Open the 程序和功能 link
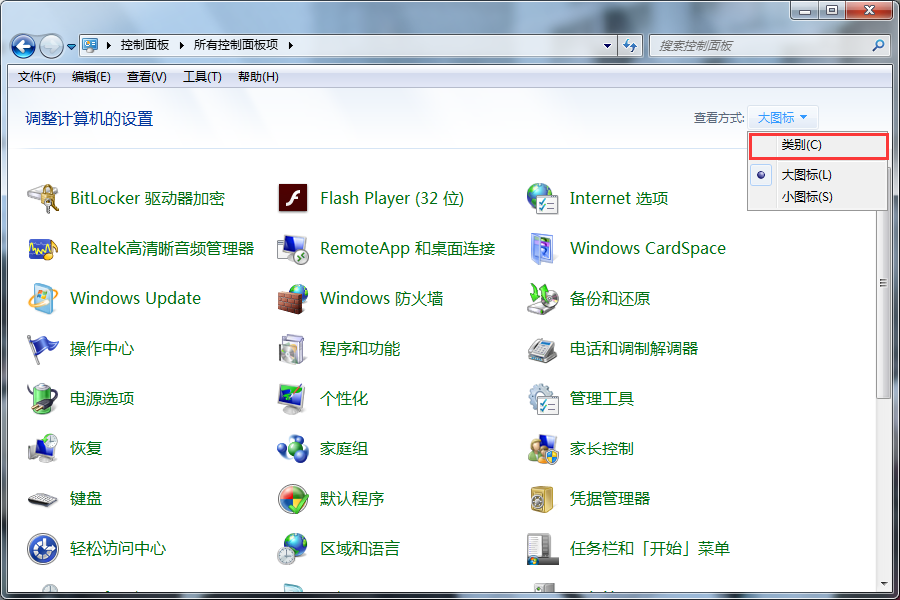 pos(360,348)
